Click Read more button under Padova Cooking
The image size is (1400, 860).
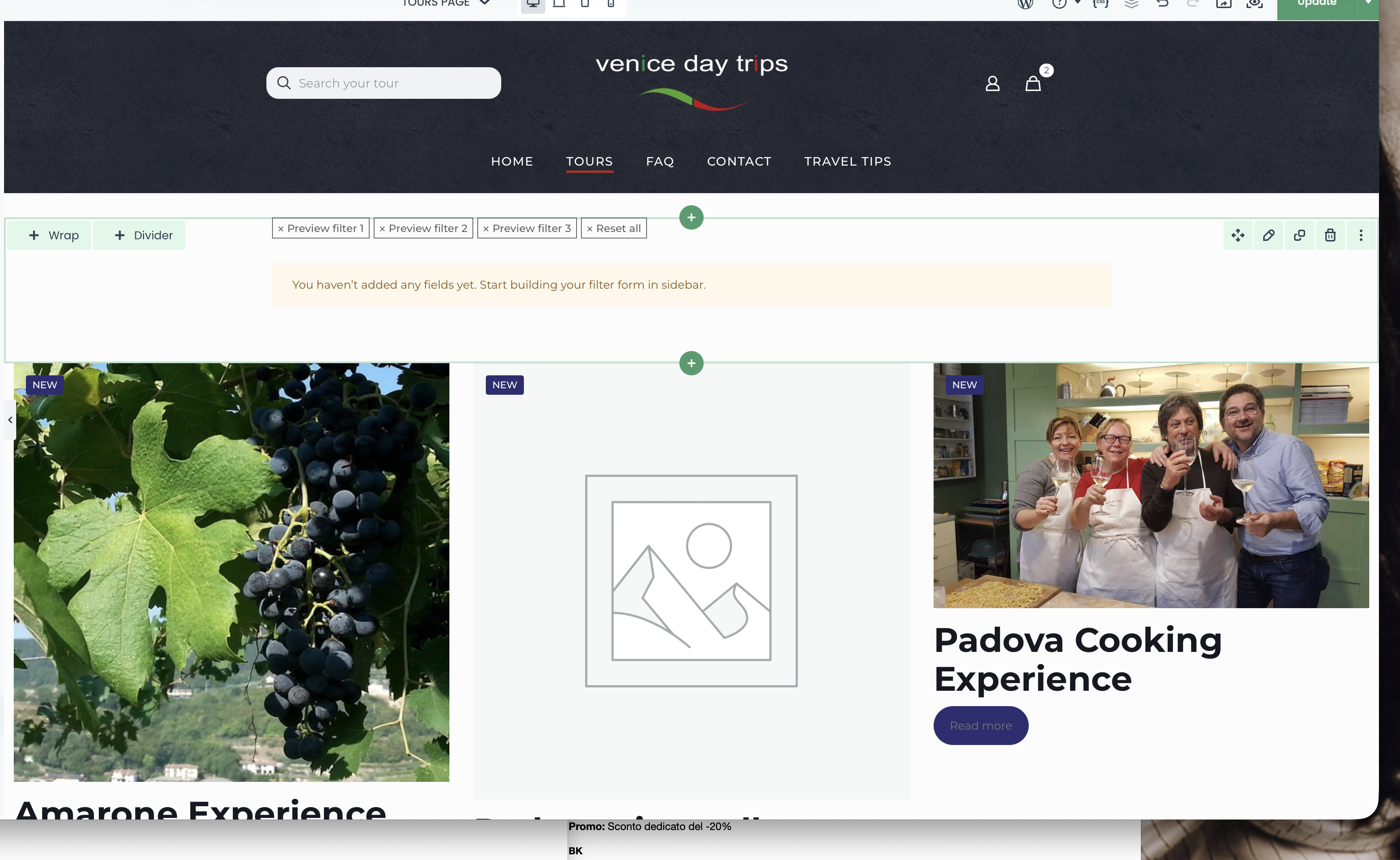click(x=980, y=725)
